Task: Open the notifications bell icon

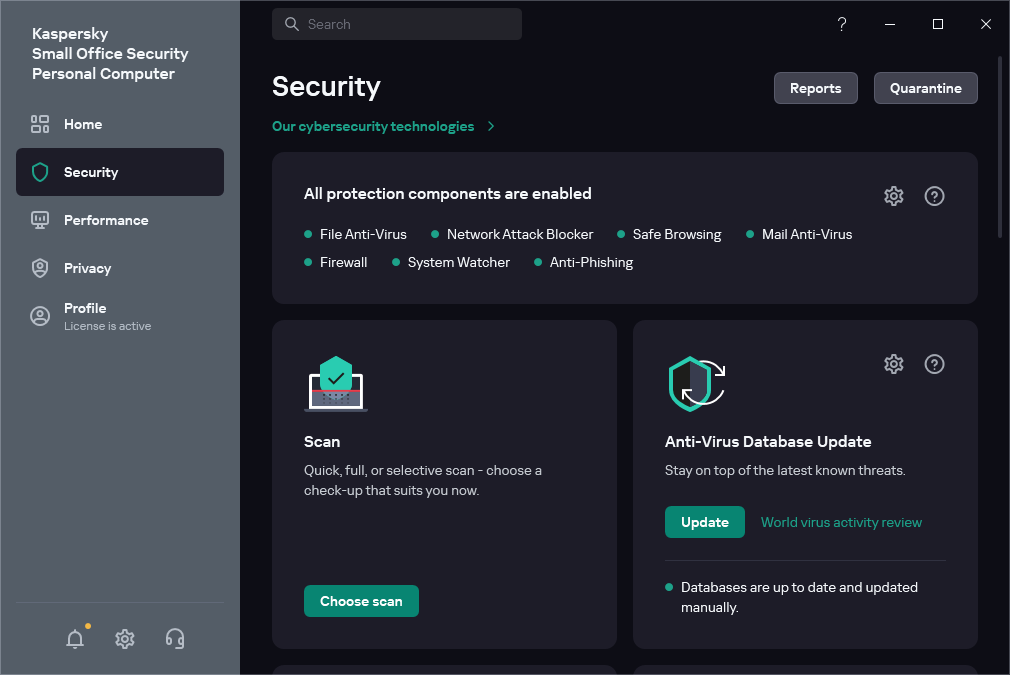Action: pyautogui.click(x=75, y=638)
